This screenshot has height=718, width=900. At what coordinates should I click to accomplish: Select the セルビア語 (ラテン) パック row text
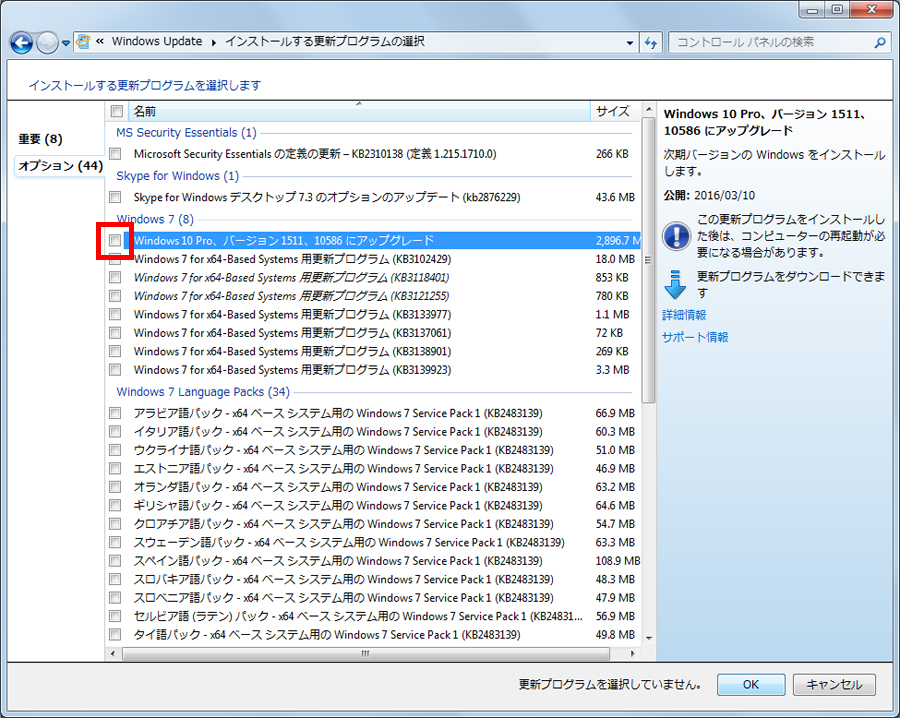point(358,616)
